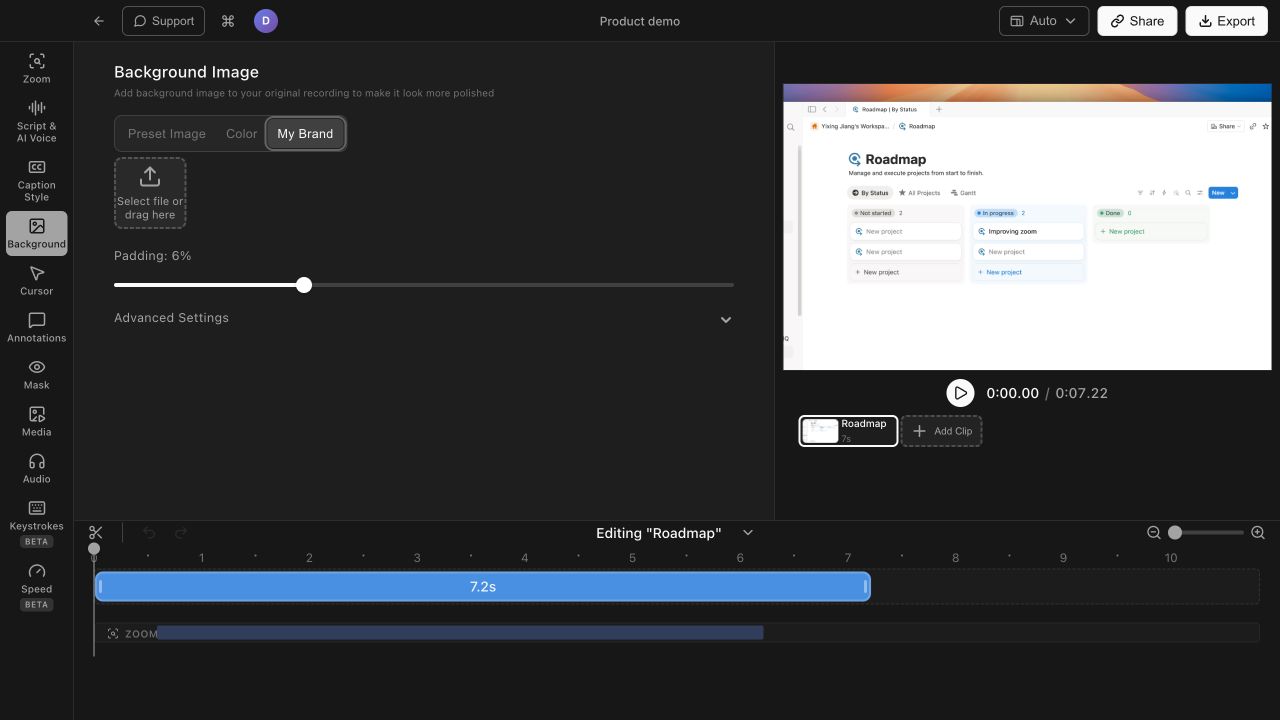Image resolution: width=1280 pixels, height=720 pixels.
Task: Play the video preview
Action: (960, 393)
